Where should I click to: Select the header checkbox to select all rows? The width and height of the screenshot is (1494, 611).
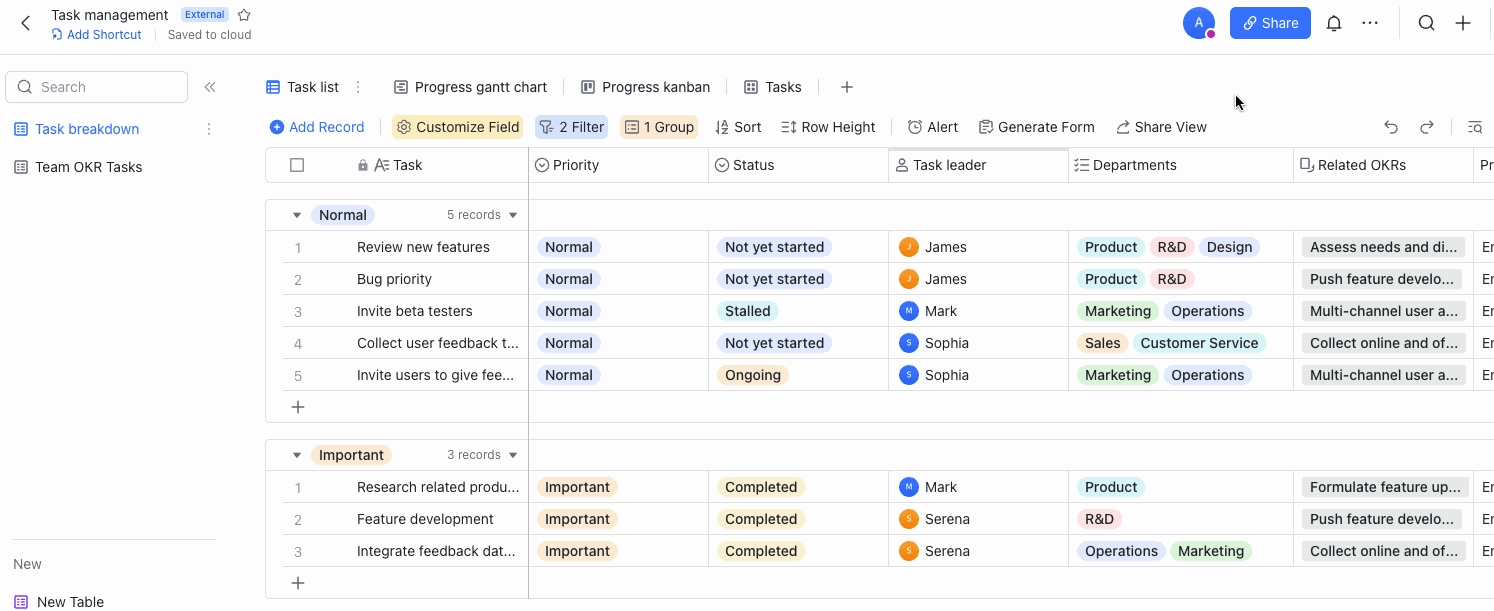297,165
